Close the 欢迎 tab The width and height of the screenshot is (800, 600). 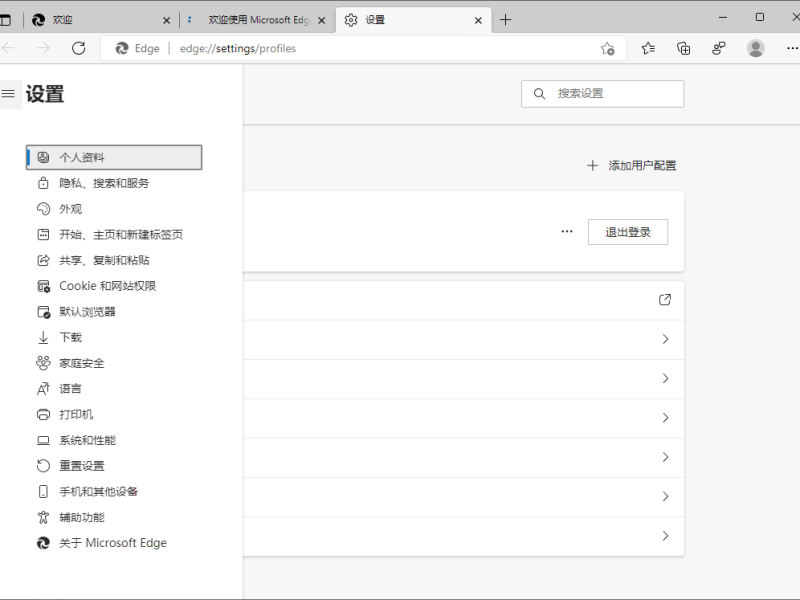(166, 20)
